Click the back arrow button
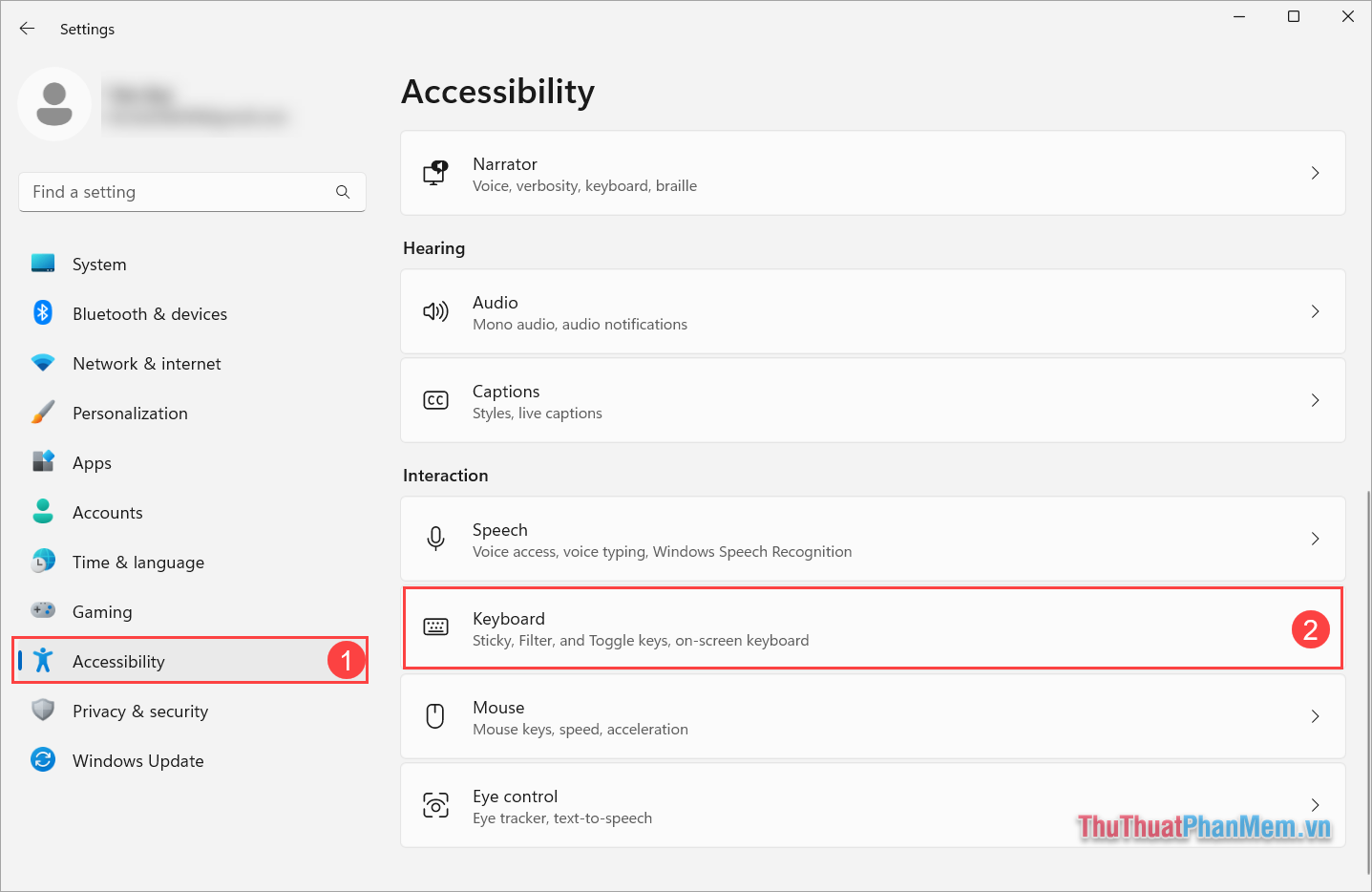The height and width of the screenshot is (892, 1372). click(x=27, y=28)
